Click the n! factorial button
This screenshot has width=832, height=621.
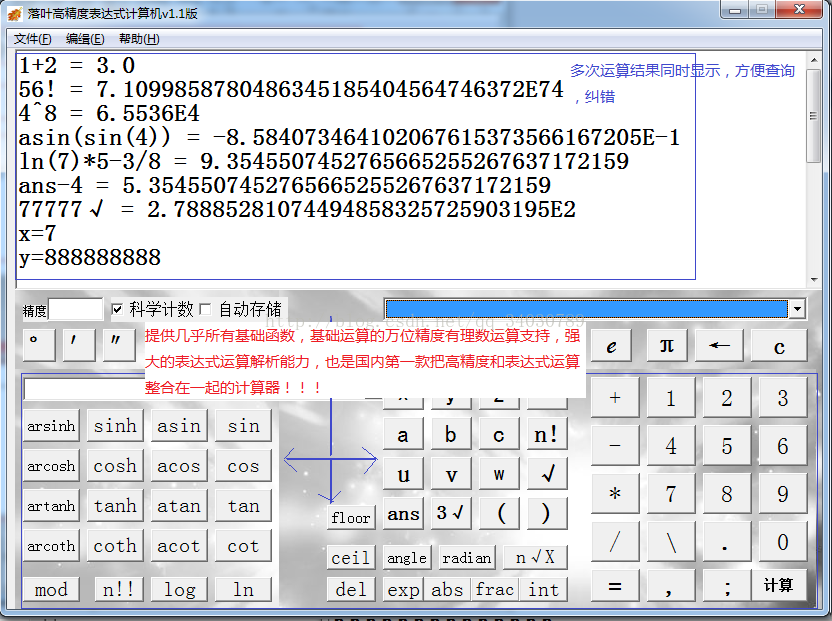pyautogui.click(x=547, y=434)
